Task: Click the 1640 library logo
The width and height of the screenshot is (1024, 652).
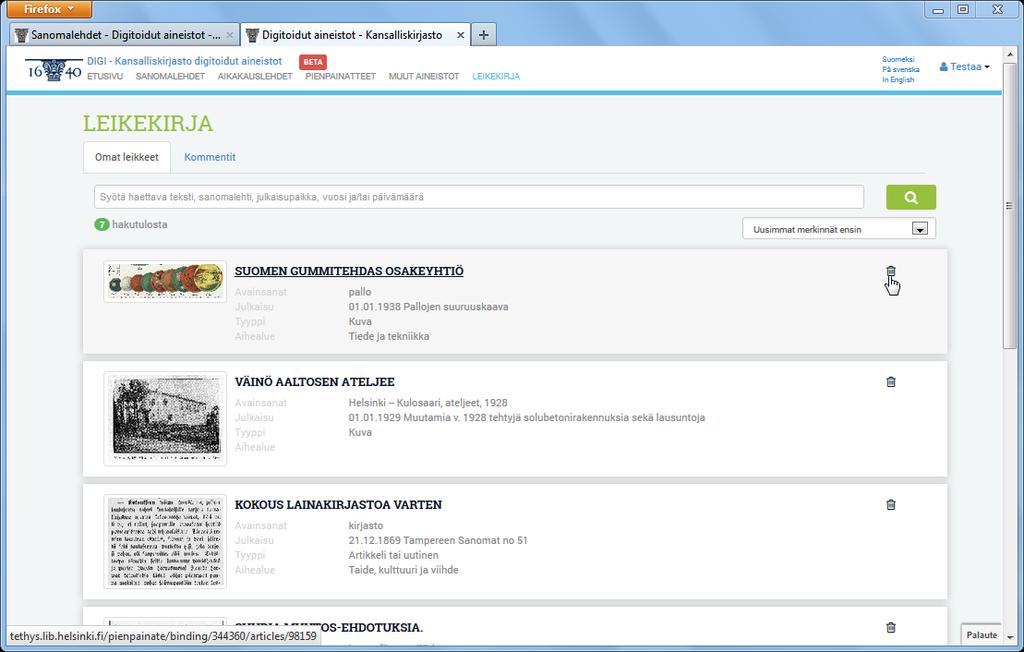Action: pyautogui.click(x=54, y=70)
